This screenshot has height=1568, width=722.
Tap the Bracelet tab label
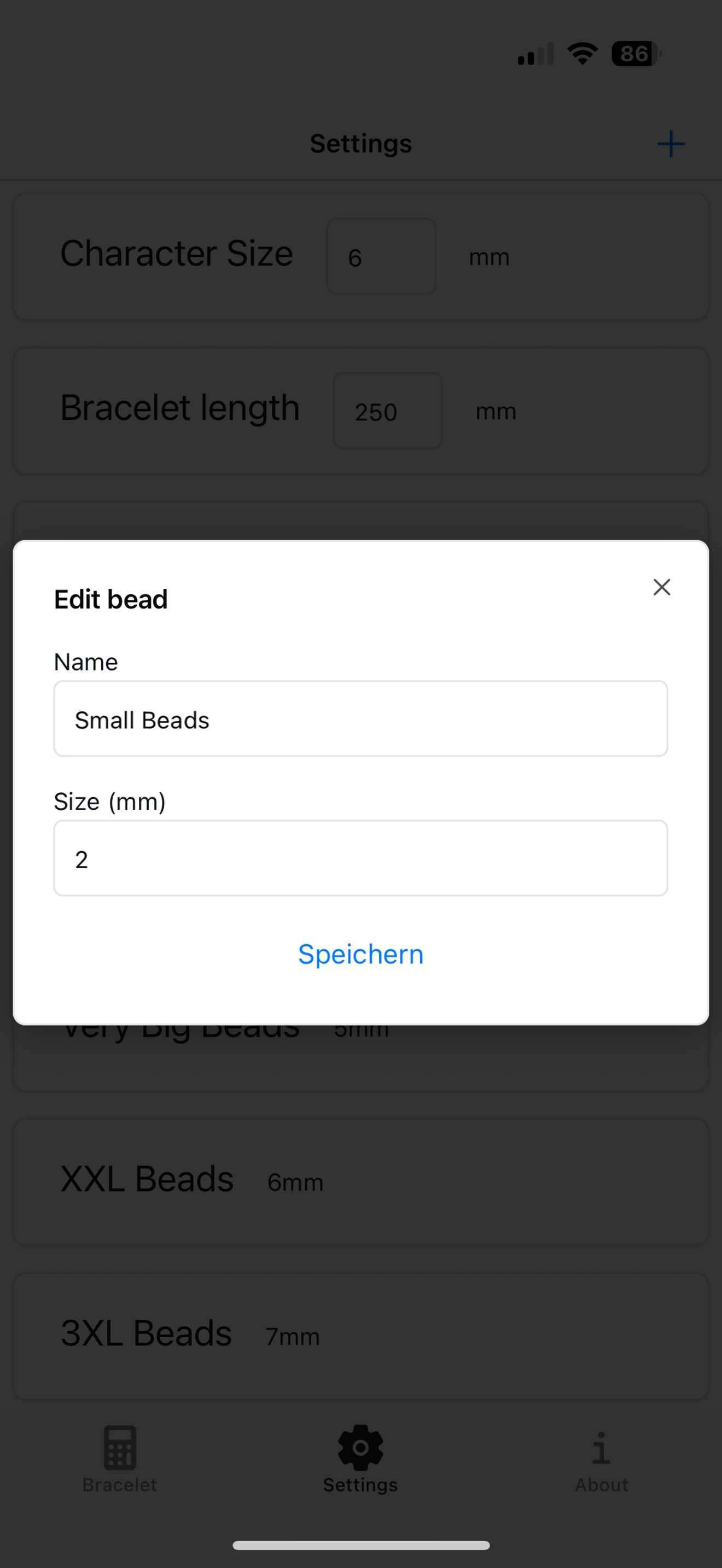coord(120,1484)
